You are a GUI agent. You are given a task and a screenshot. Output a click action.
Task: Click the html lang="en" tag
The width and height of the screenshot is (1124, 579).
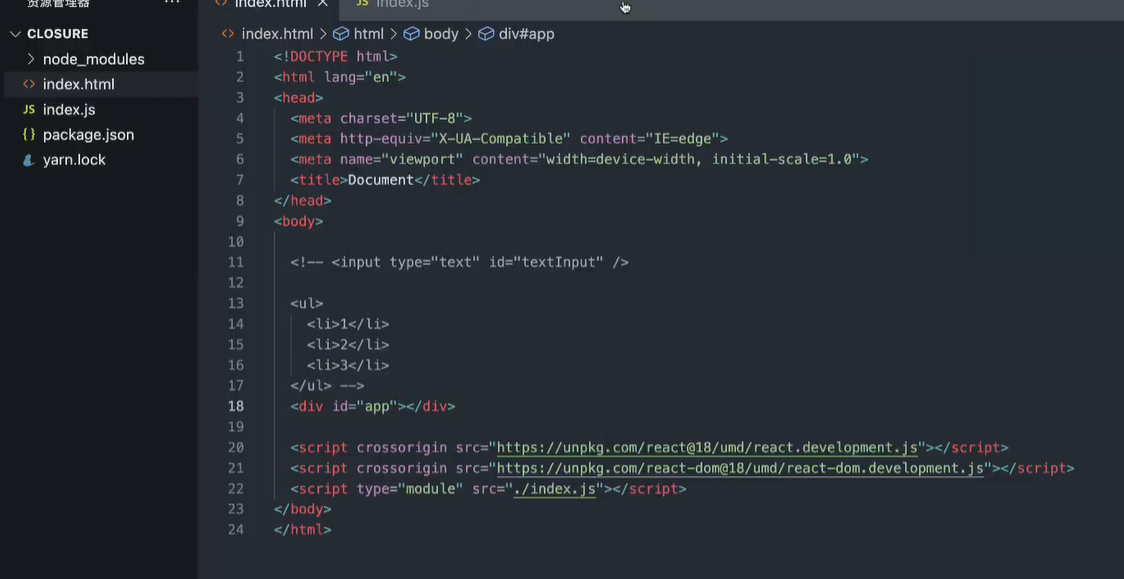340,77
